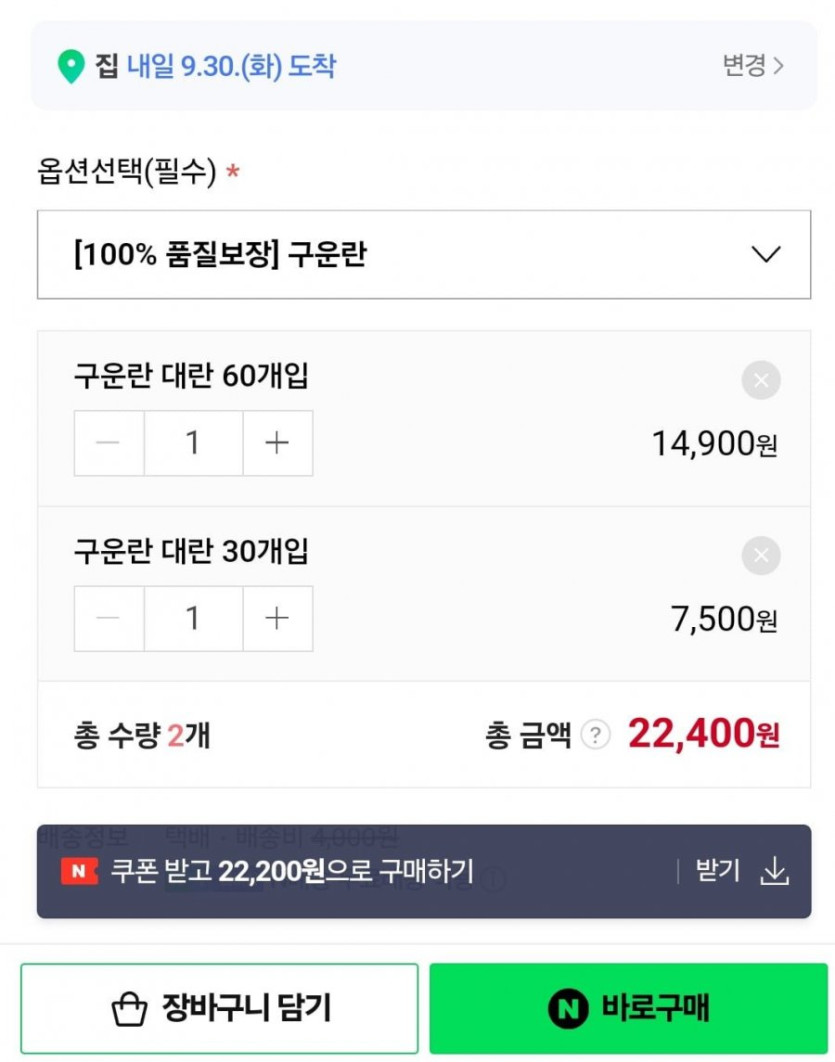Decrease quantity of 구운란 대란 30개입
The image size is (835, 1062).
click(x=109, y=619)
